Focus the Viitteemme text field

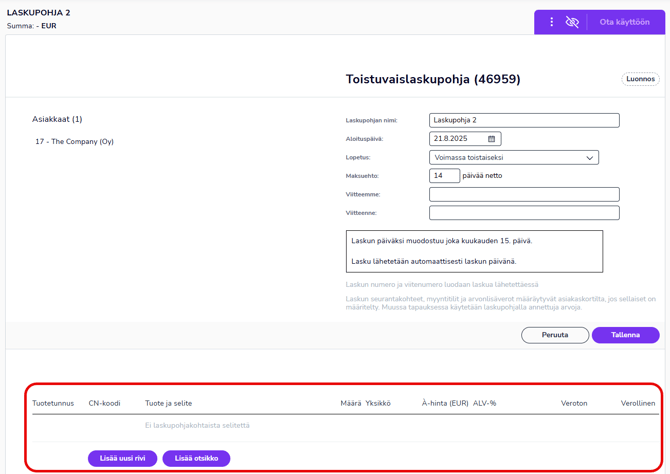click(524, 194)
